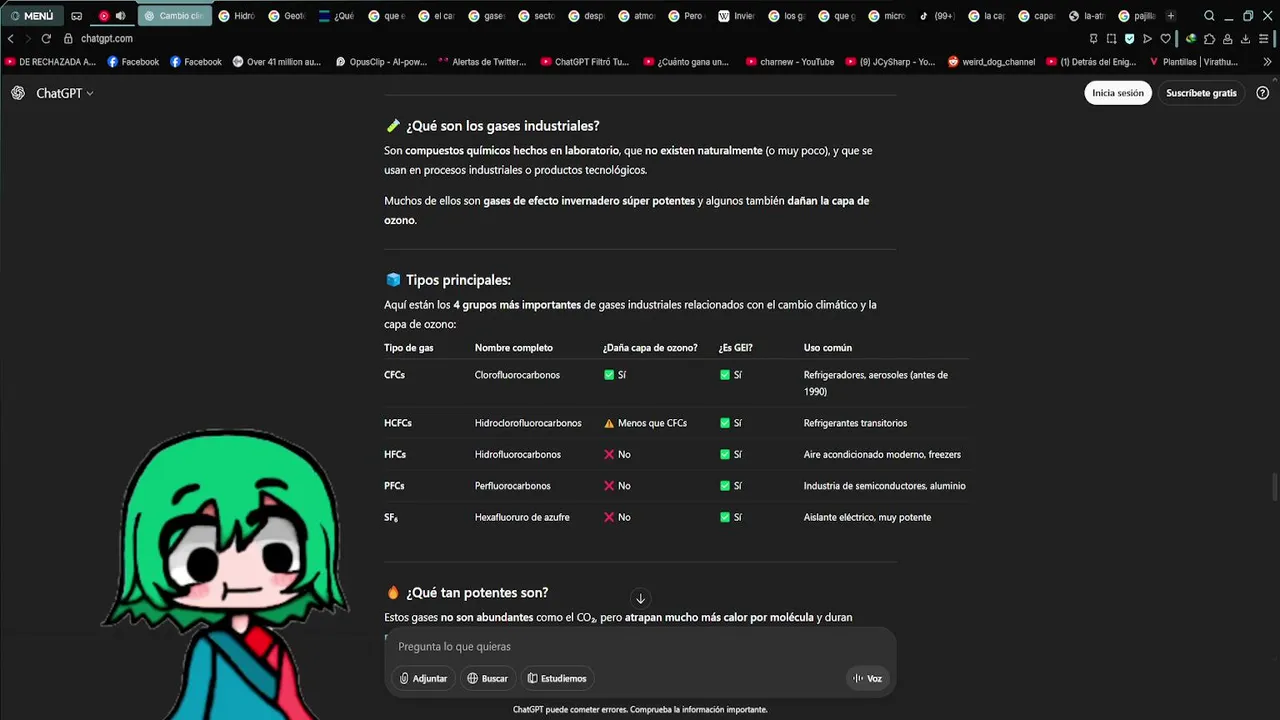
Task: Switch to the 'Cambio clim' ChatGPT tab
Action: 174,16
